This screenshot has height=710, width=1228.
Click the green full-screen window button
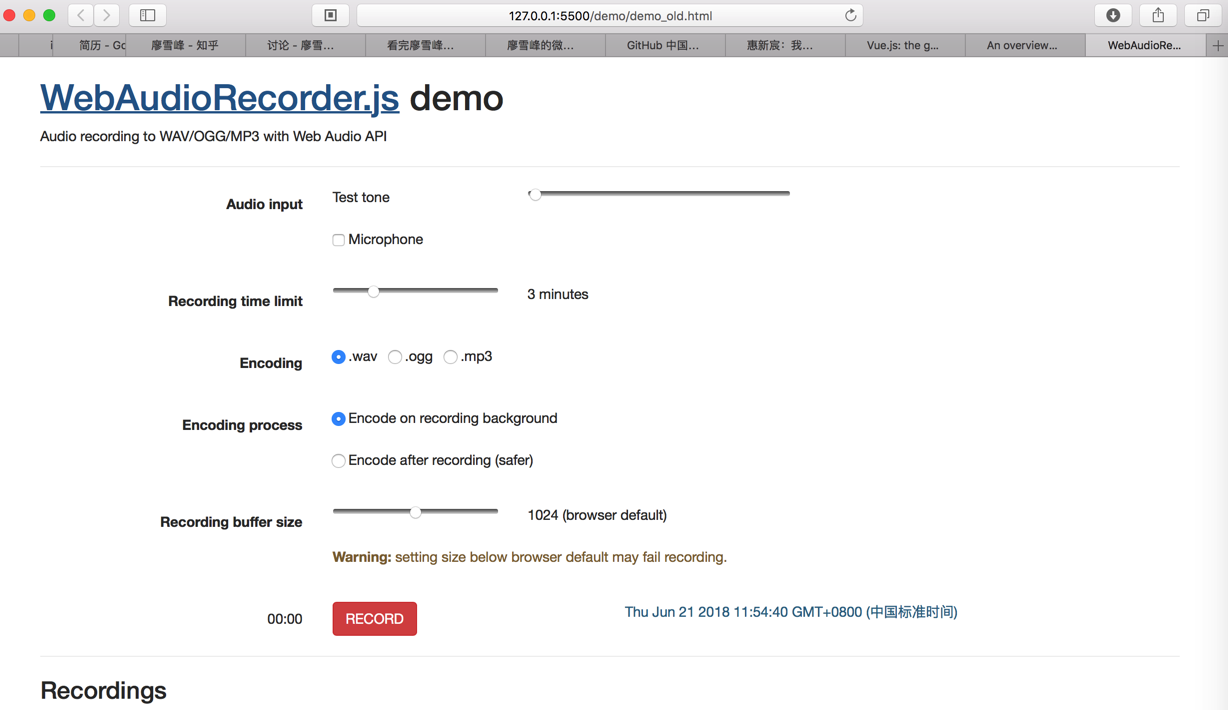click(49, 15)
